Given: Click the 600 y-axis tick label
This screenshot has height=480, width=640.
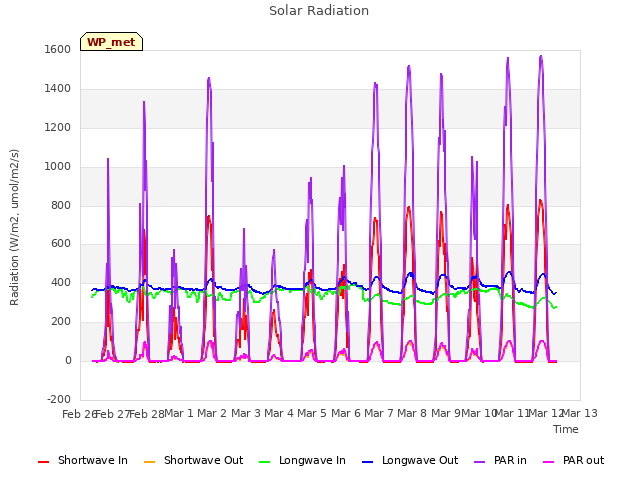Looking at the screenshot, I should [61, 244].
